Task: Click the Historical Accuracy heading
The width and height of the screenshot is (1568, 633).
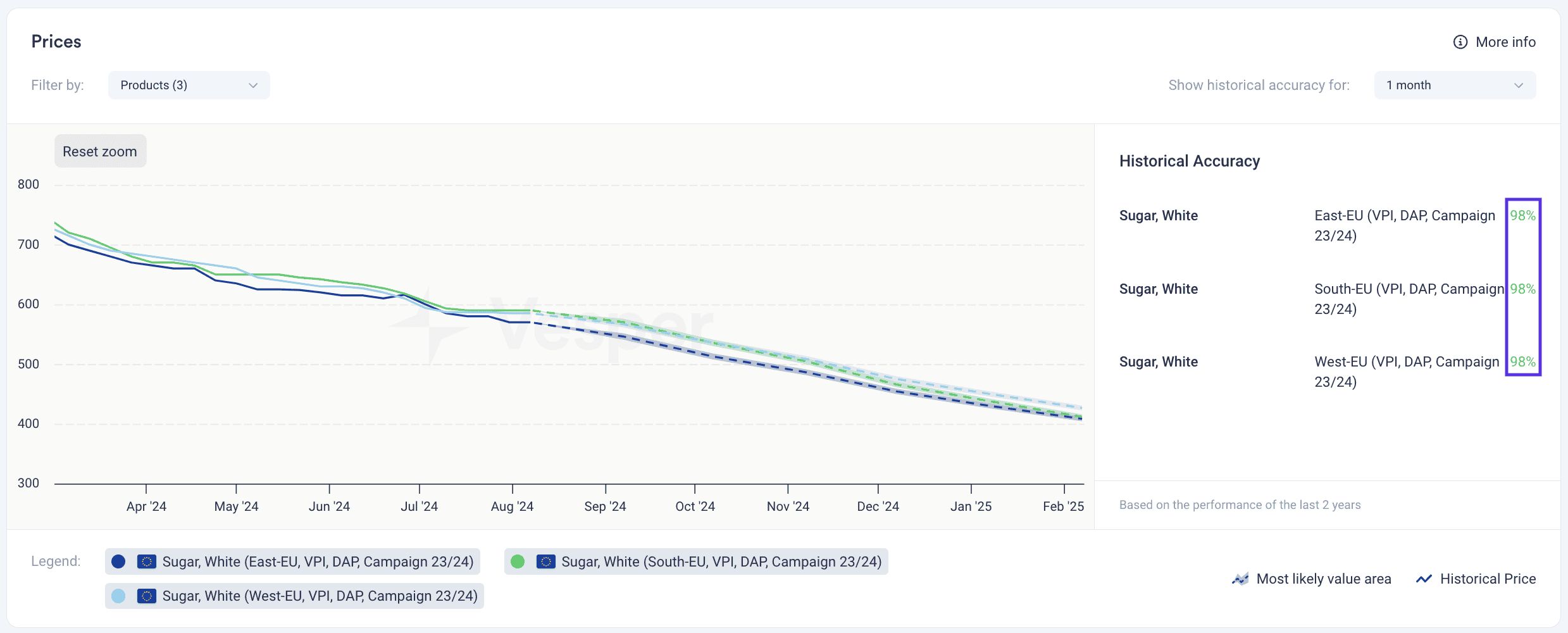Action: tap(1190, 161)
